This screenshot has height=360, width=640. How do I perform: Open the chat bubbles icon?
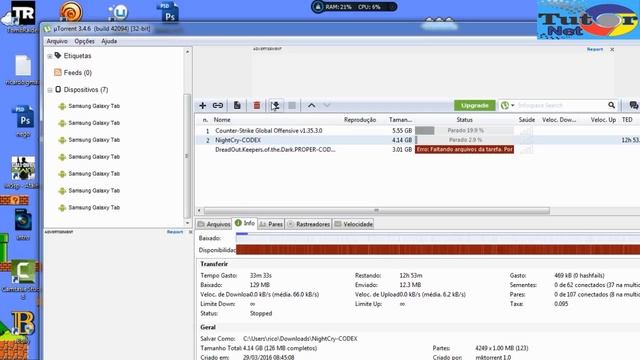point(633,105)
